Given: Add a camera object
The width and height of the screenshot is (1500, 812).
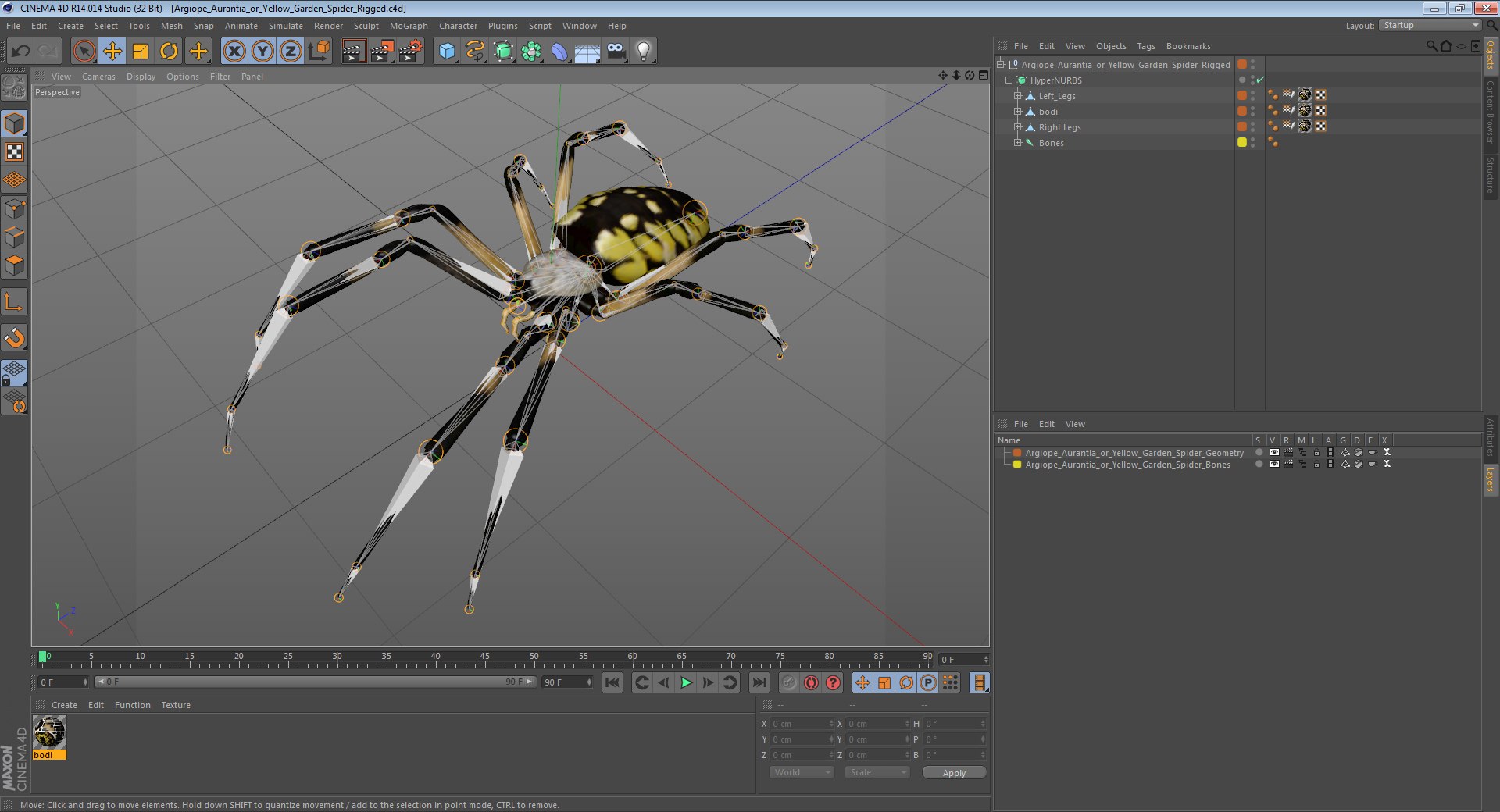Looking at the screenshot, I should [x=616, y=52].
